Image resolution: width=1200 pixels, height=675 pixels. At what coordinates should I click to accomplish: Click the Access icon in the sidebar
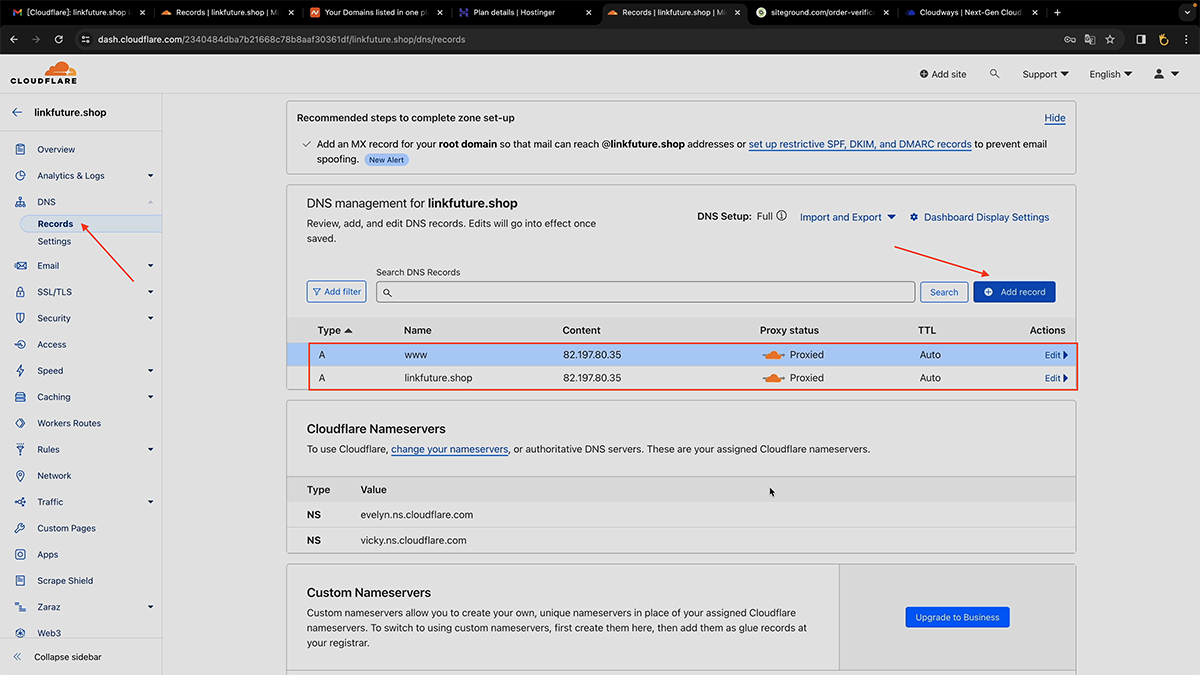20,344
